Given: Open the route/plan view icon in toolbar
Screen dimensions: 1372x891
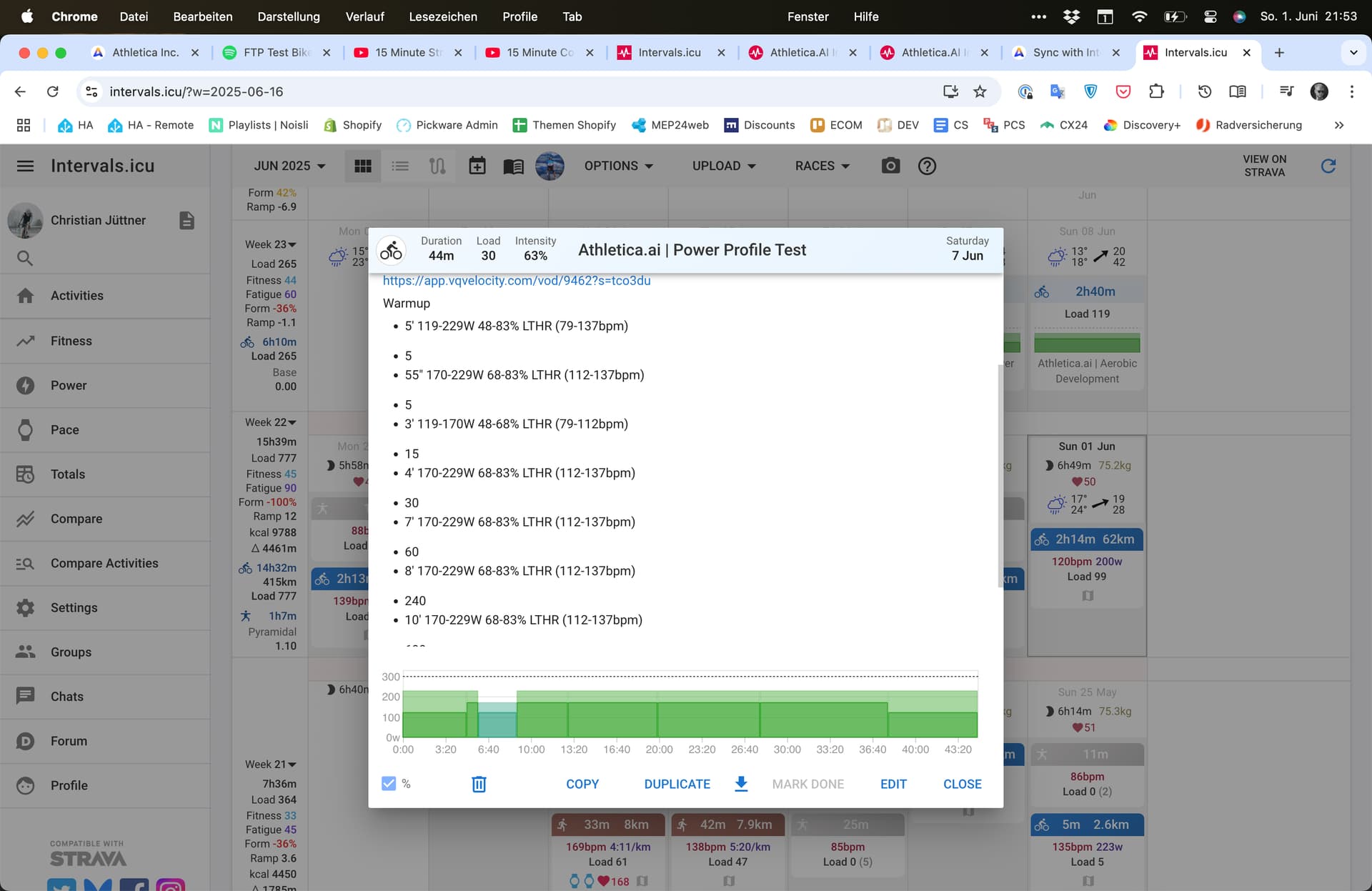Looking at the screenshot, I should point(437,166).
